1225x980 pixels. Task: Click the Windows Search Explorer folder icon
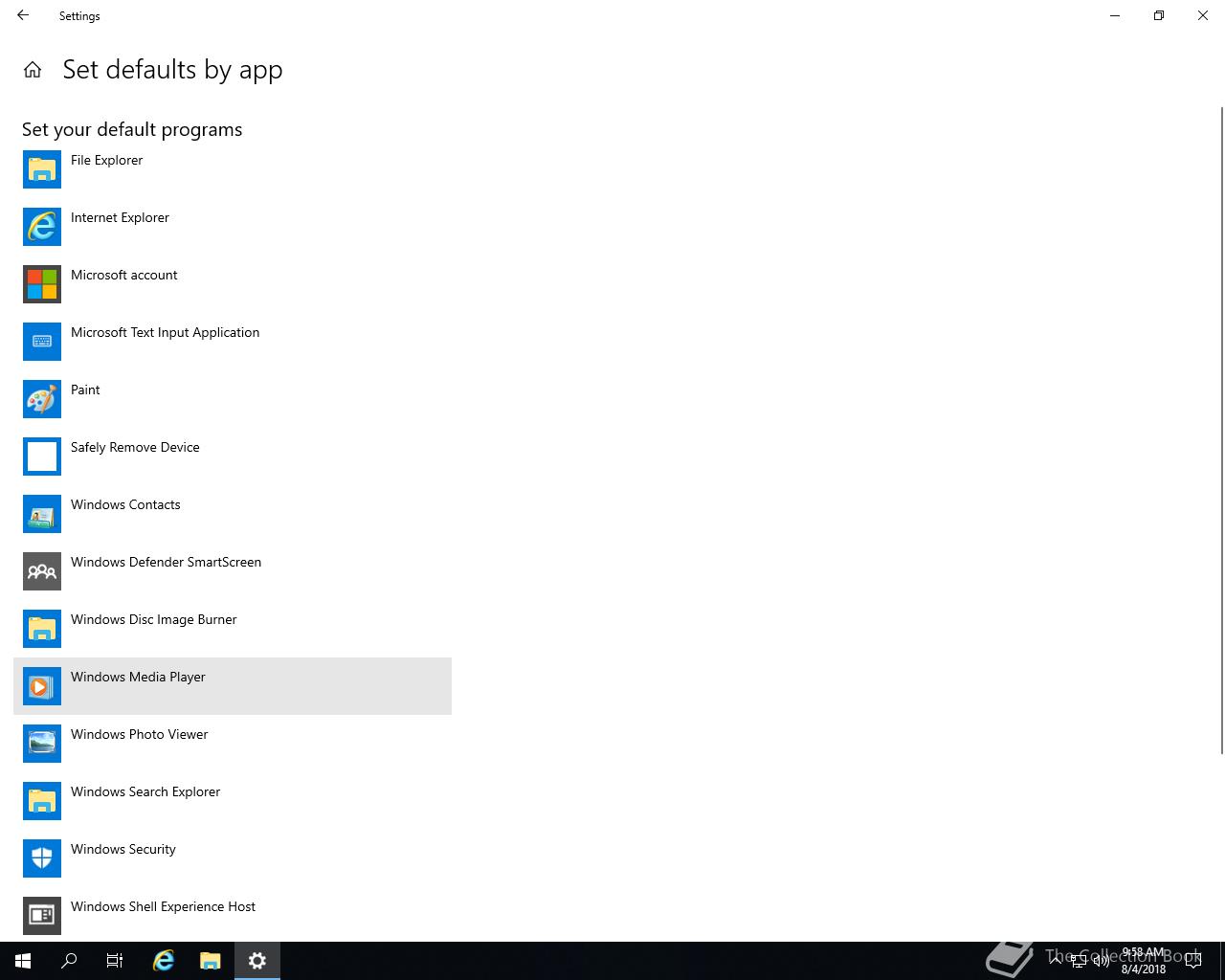(x=42, y=801)
